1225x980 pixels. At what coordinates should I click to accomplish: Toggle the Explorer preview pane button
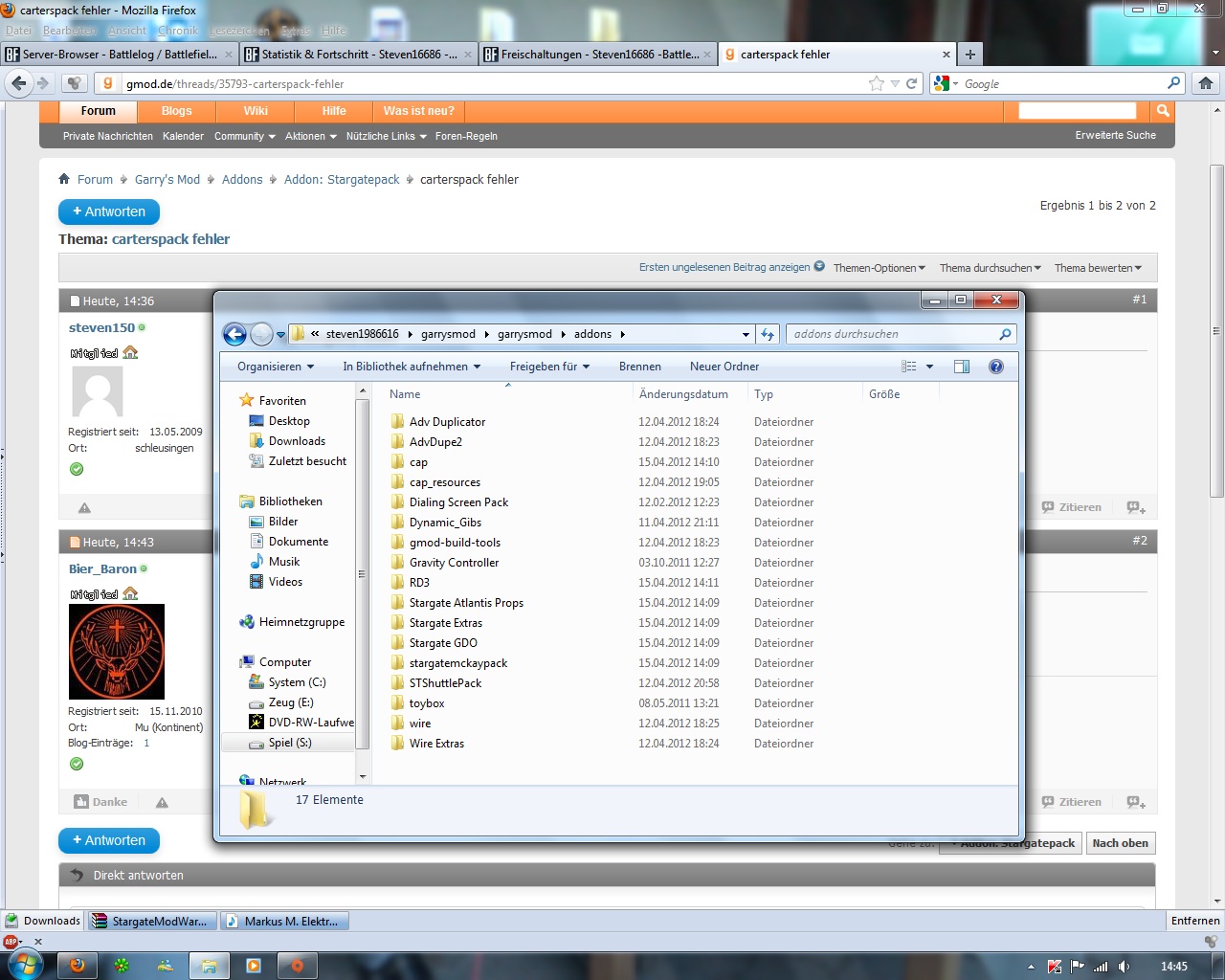pos(962,367)
